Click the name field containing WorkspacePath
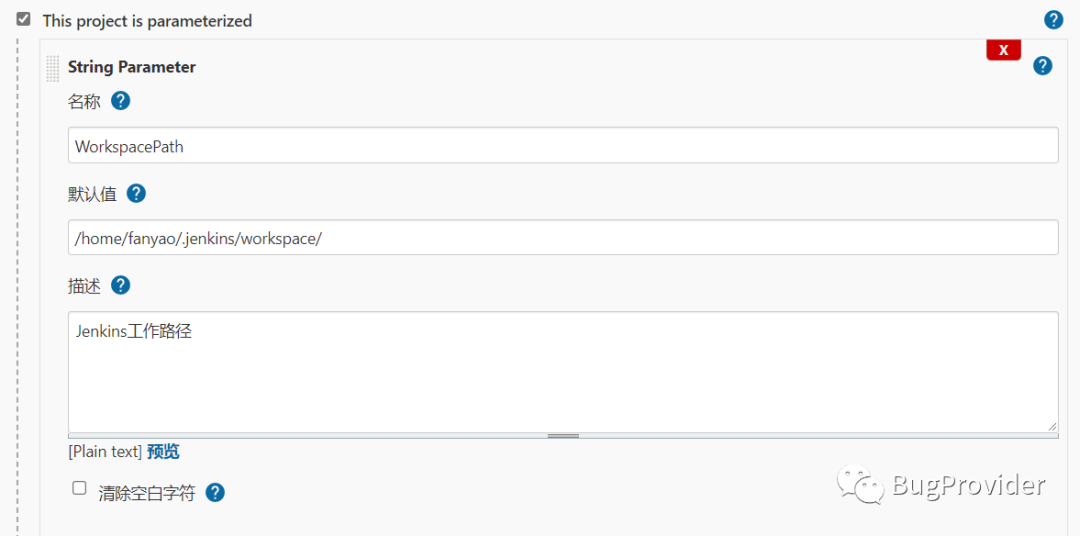This screenshot has height=536, width=1080. click(x=562, y=146)
